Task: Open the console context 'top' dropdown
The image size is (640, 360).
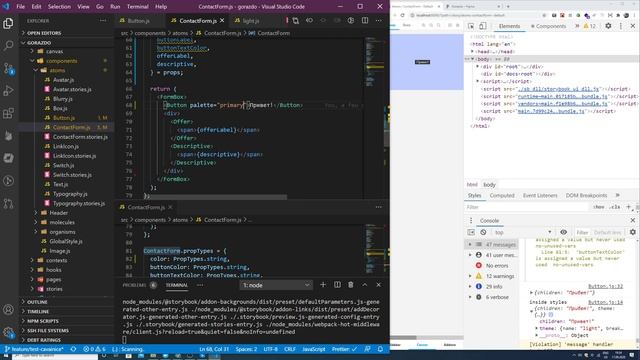Action: pos(522,232)
